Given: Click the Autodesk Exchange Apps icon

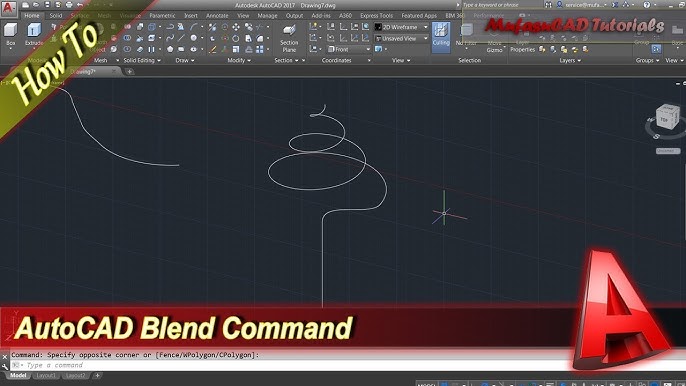Looking at the screenshot, I should point(615,5).
